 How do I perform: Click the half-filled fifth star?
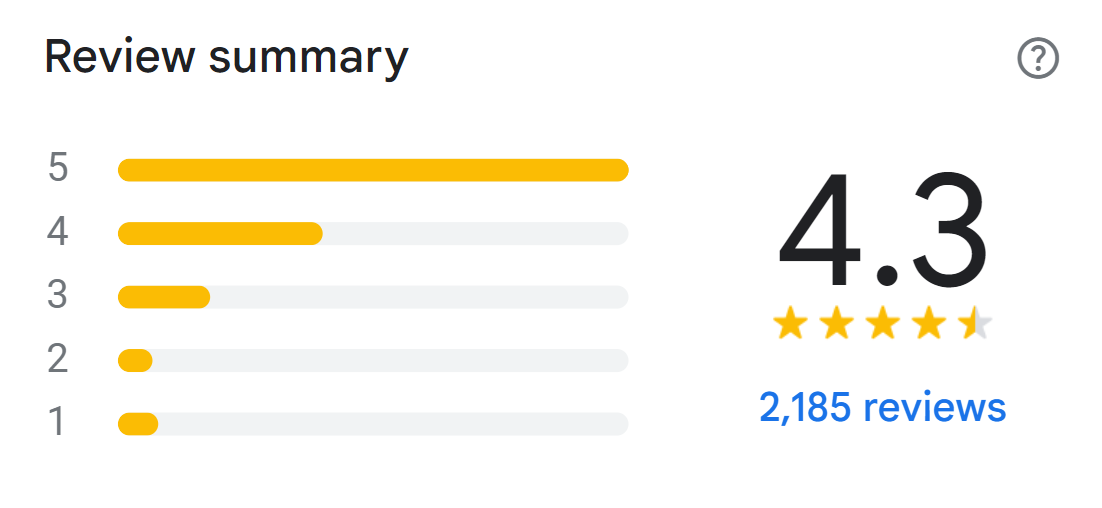tap(974, 324)
